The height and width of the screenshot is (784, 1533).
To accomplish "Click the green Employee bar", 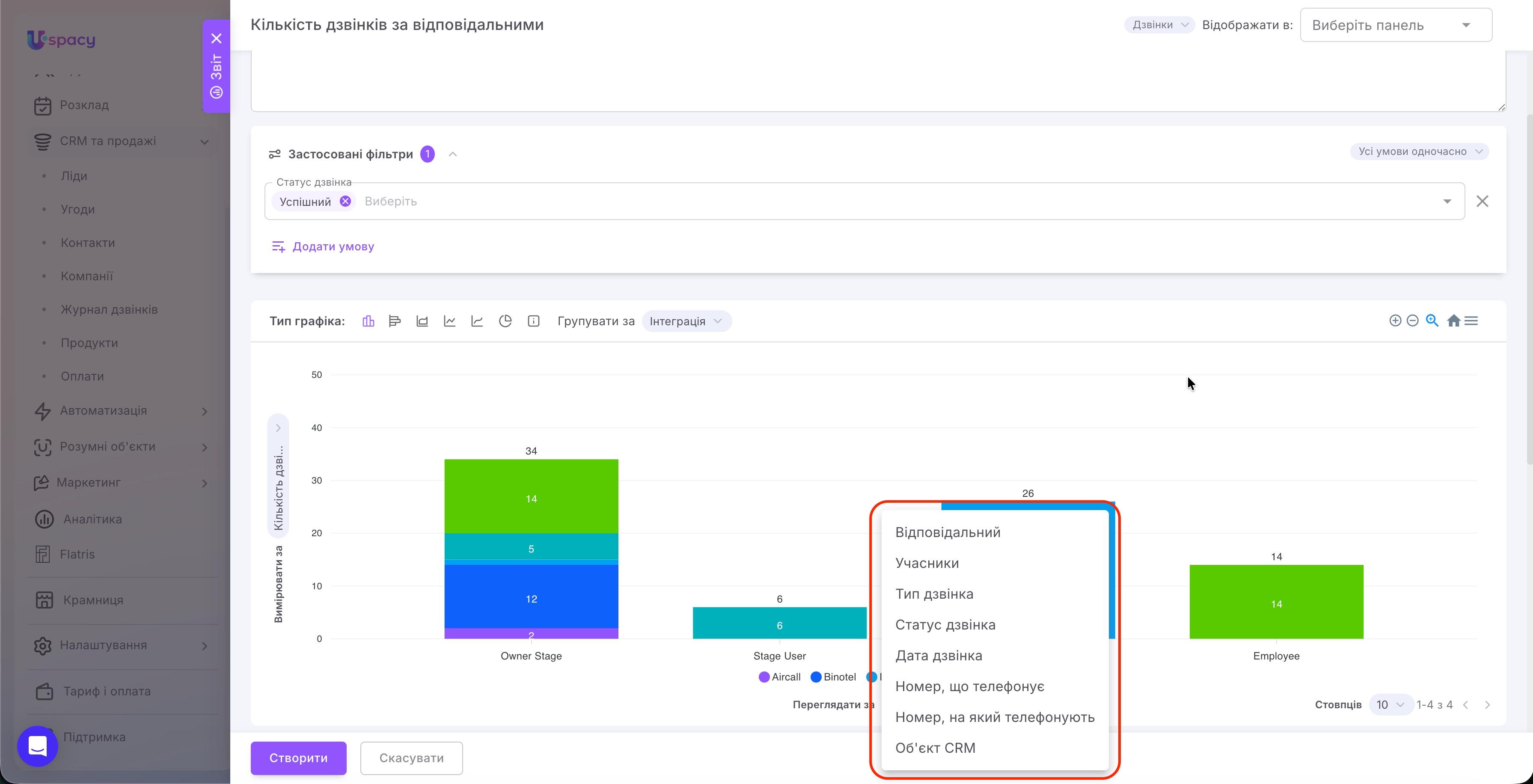I will pos(1276,602).
